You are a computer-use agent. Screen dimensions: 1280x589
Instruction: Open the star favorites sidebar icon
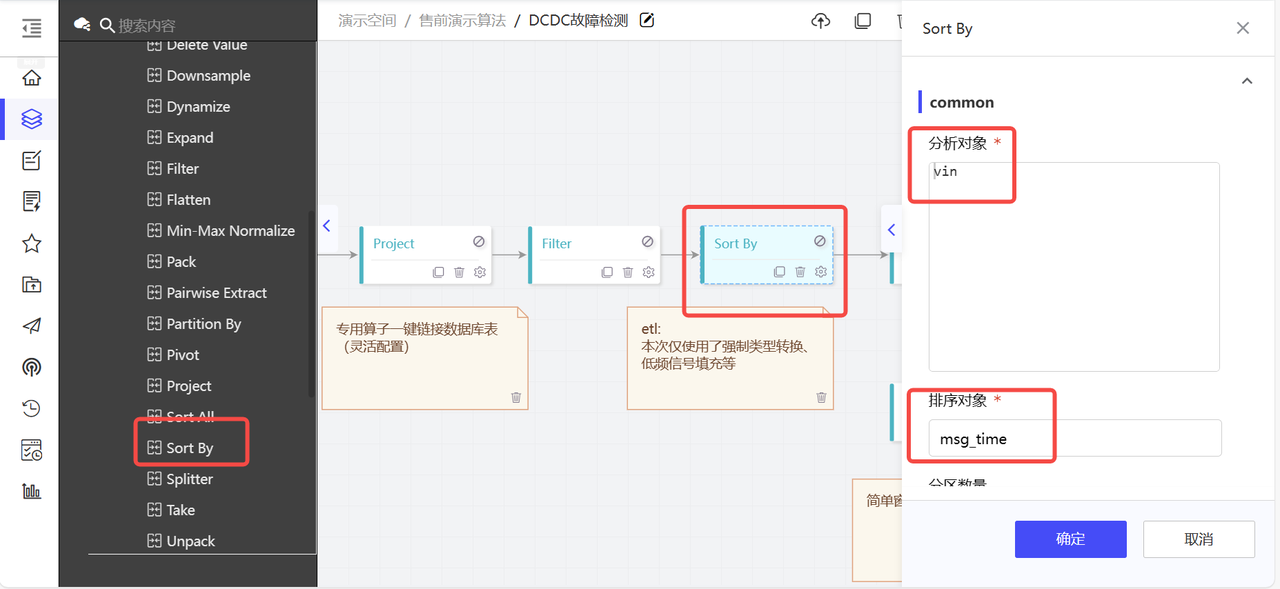(32, 243)
